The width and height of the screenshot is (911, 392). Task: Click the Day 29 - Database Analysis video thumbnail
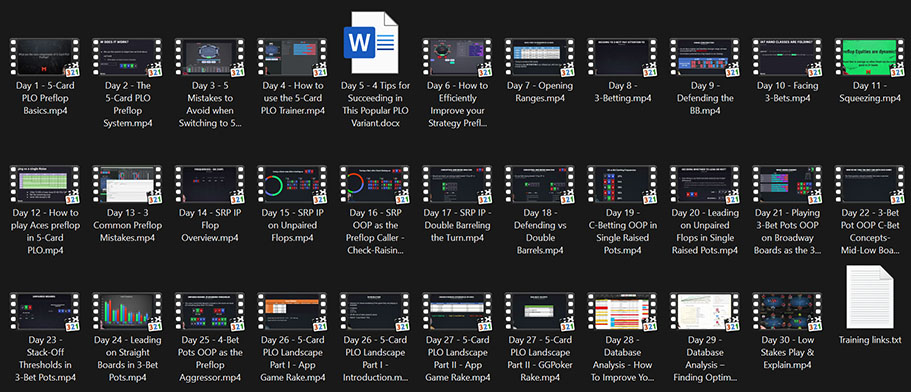click(x=705, y=312)
